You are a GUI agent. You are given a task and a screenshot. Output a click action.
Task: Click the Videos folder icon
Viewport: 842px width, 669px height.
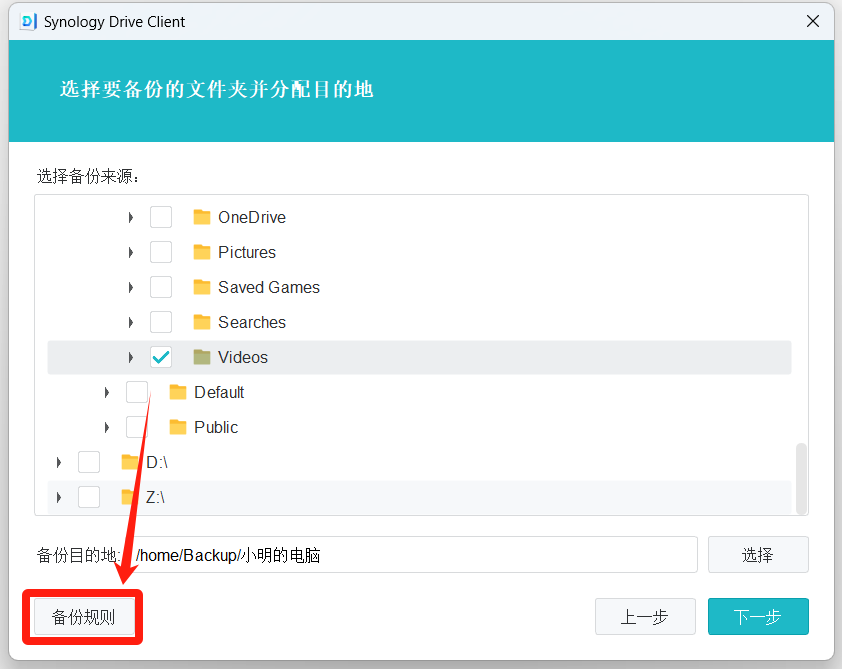202,357
